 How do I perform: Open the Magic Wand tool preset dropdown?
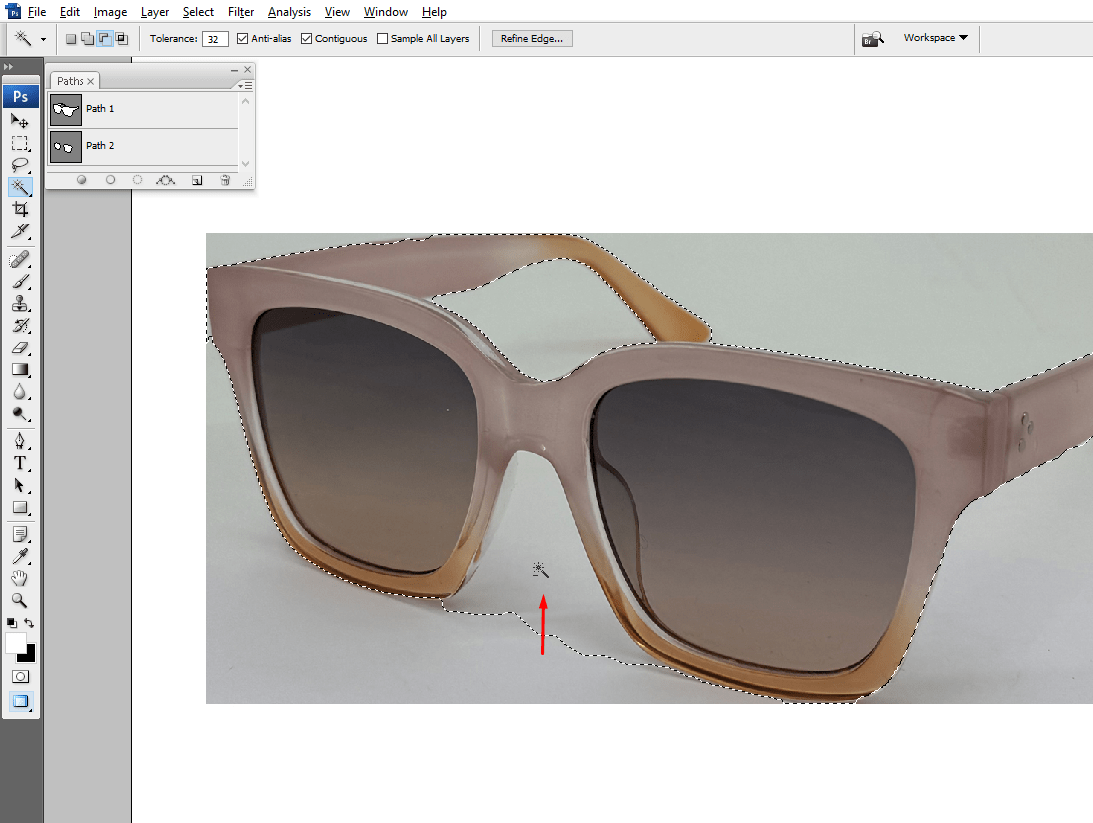[x=43, y=38]
